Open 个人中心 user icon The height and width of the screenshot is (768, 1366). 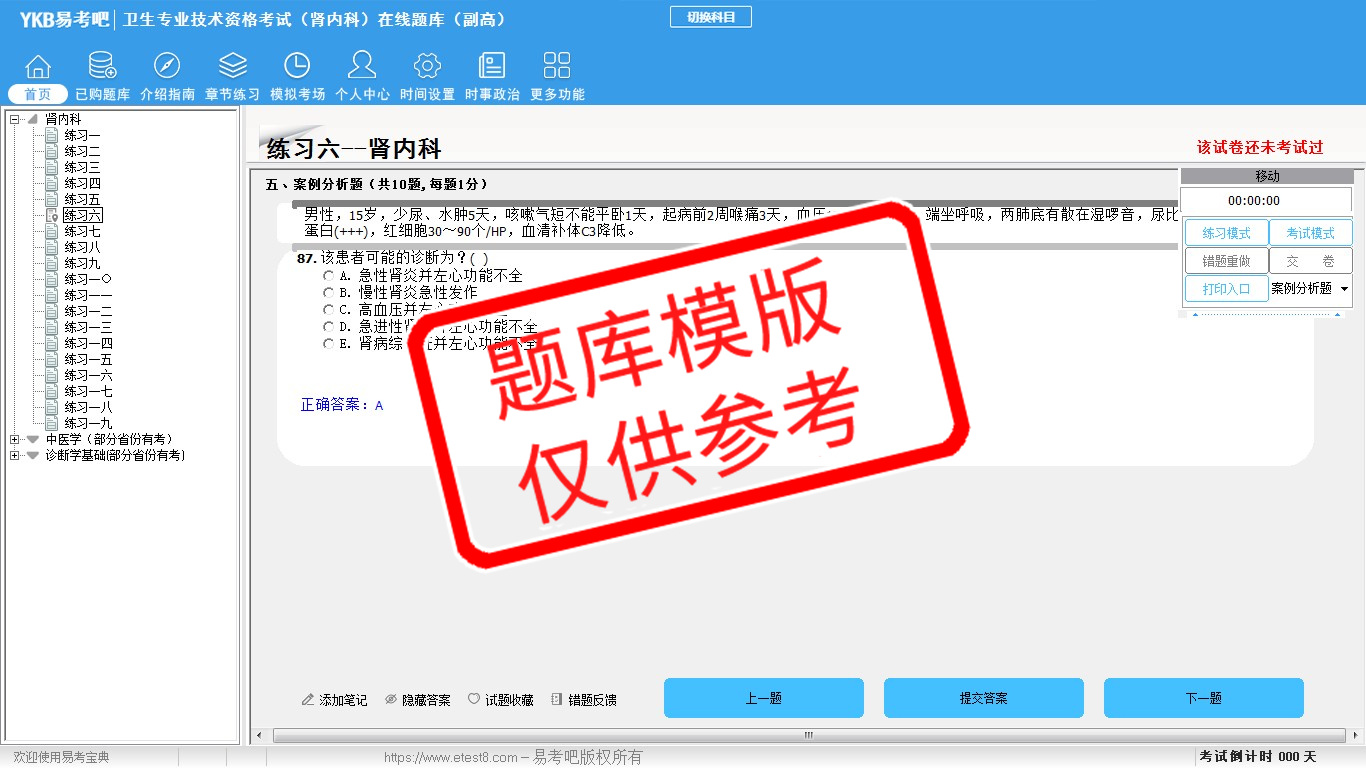point(362,67)
